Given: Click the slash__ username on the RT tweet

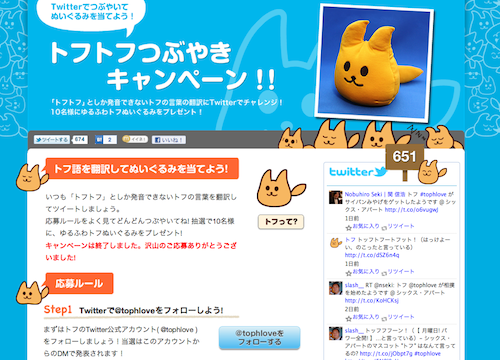Looking at the screenshot, I should 354,285.
